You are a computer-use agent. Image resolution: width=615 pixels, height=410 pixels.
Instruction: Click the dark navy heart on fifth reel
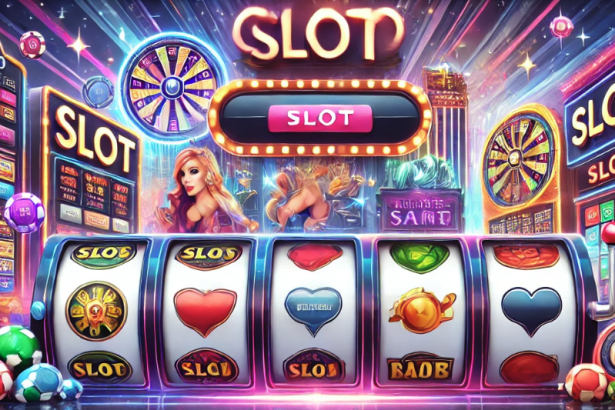coord(531,311)
